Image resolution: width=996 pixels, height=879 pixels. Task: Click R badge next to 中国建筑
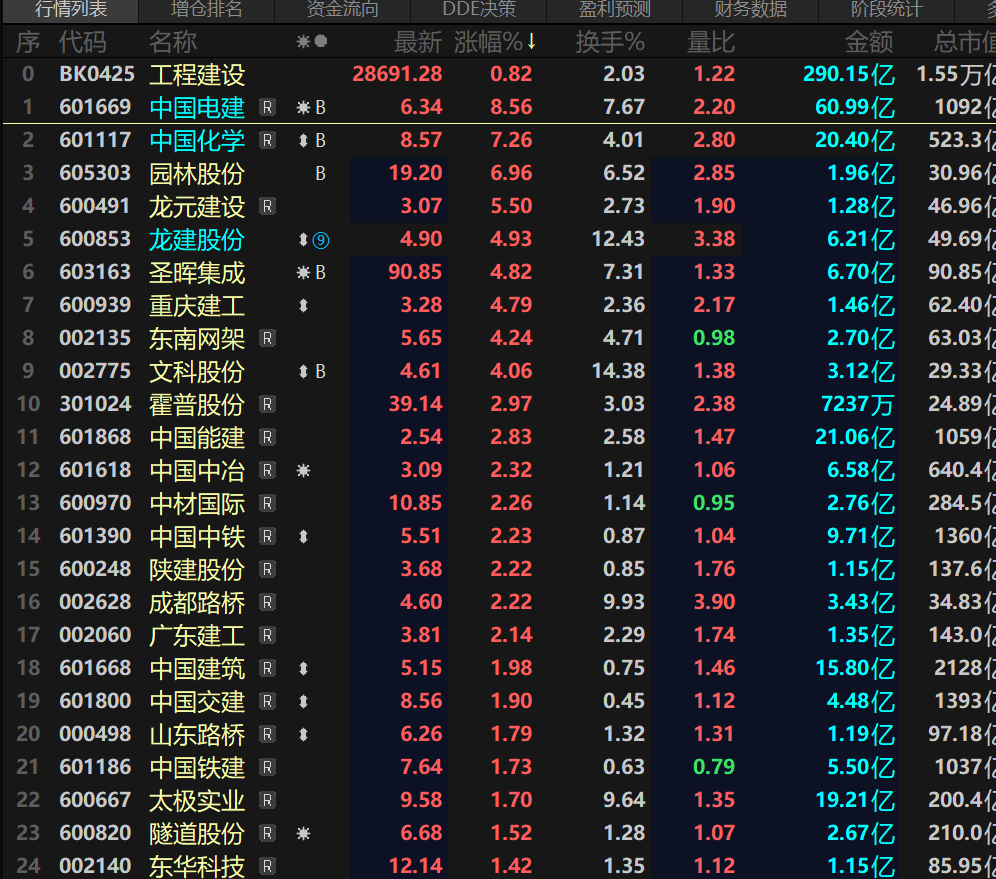coord(267,669)
